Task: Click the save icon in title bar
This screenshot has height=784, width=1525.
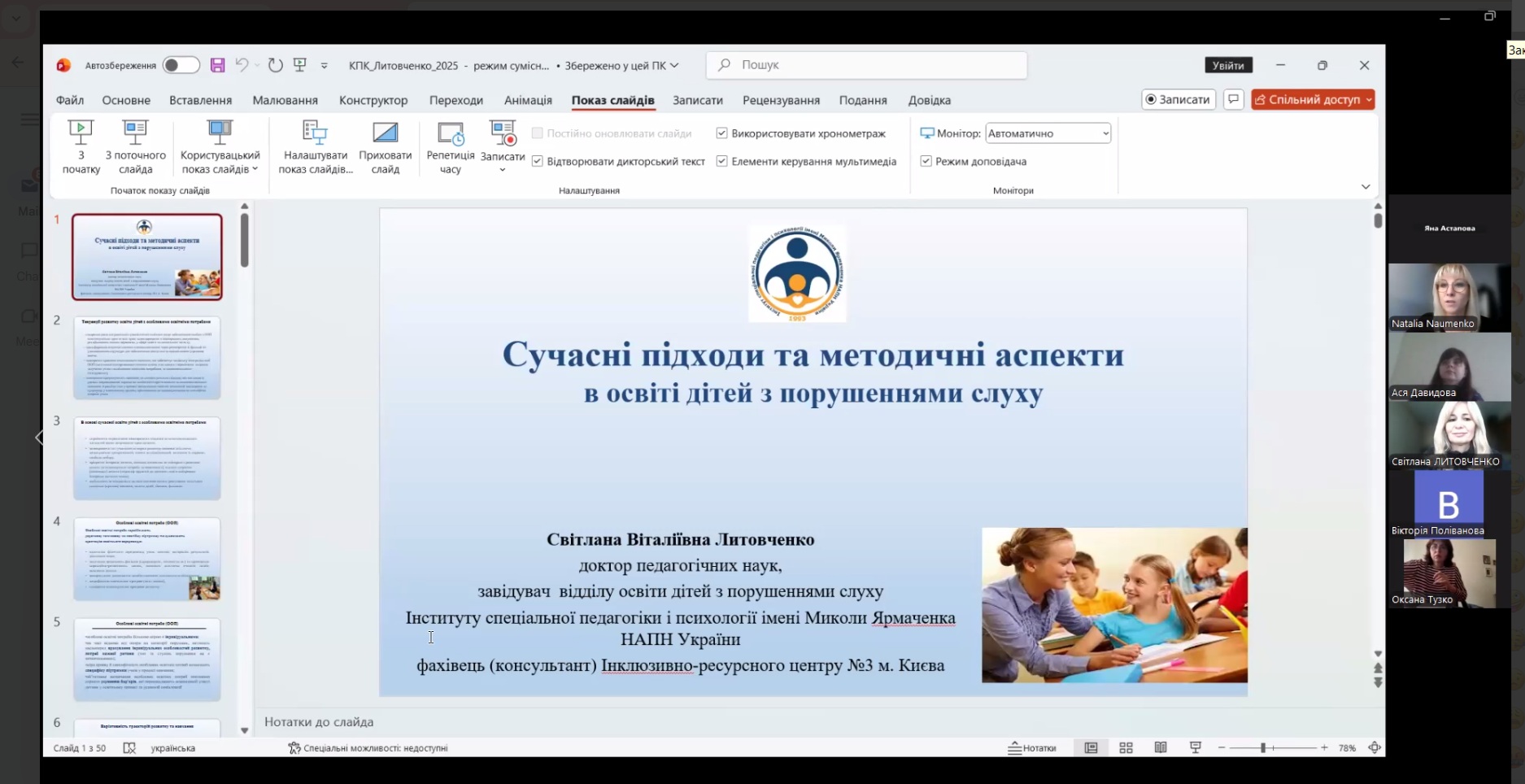Action: click(217, 66)
